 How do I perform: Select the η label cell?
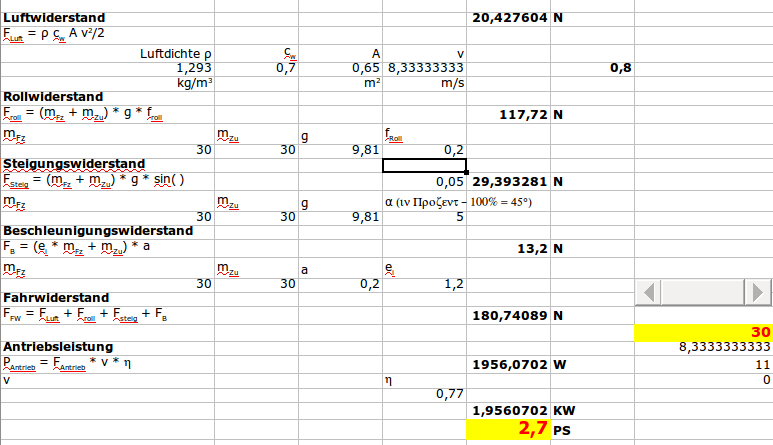(x=424, y=380)
